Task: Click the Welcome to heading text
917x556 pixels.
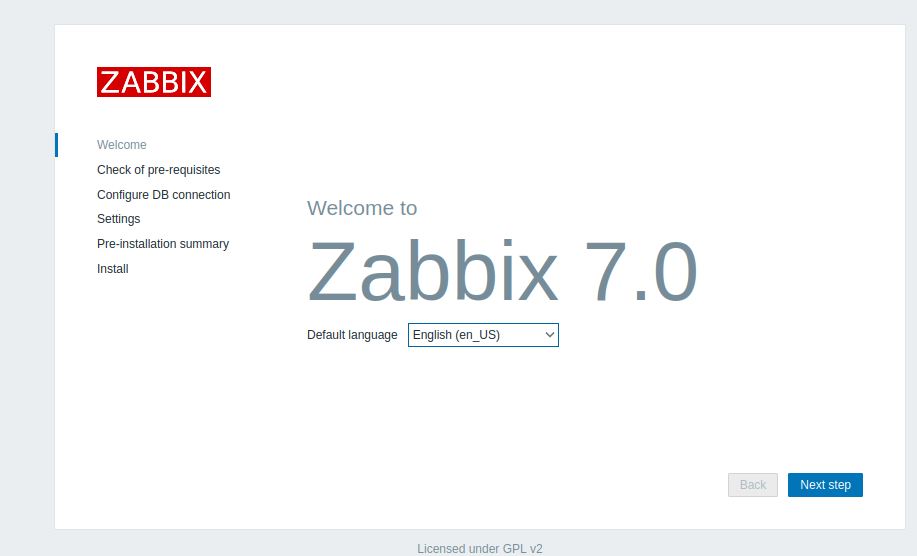Action: coord(362,208)
